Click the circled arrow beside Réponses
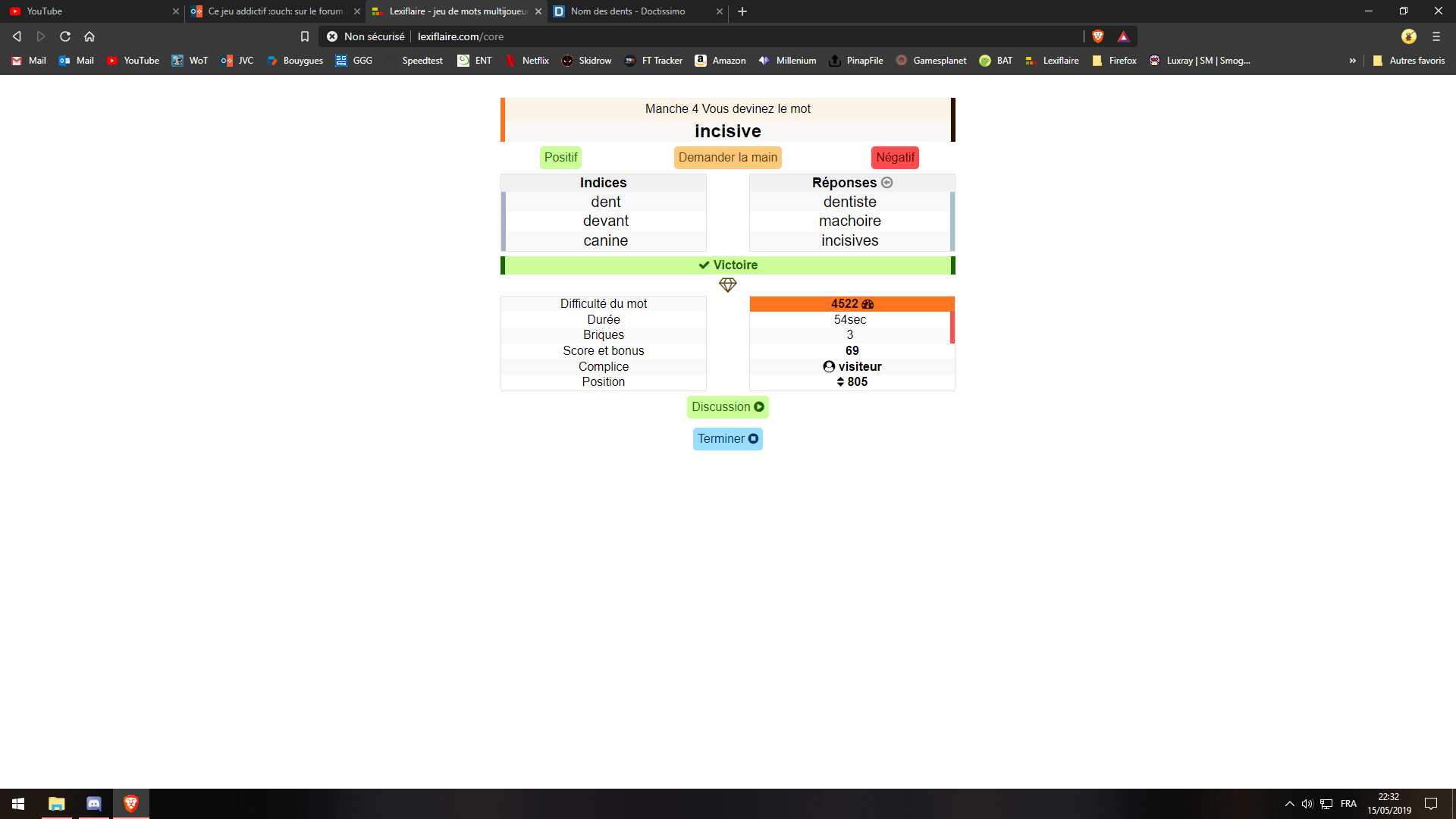This screenshot has height=819, width=1456. (886, 183)
